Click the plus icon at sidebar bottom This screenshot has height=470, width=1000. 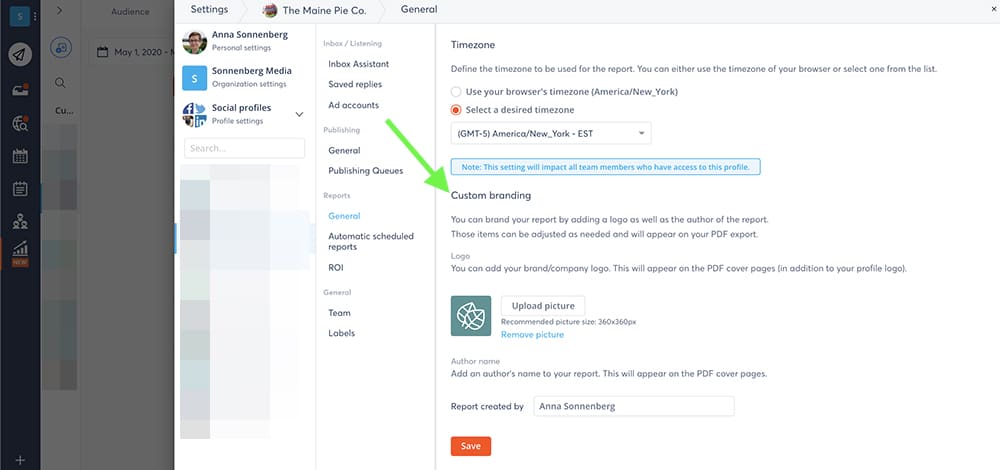point(20,460)
